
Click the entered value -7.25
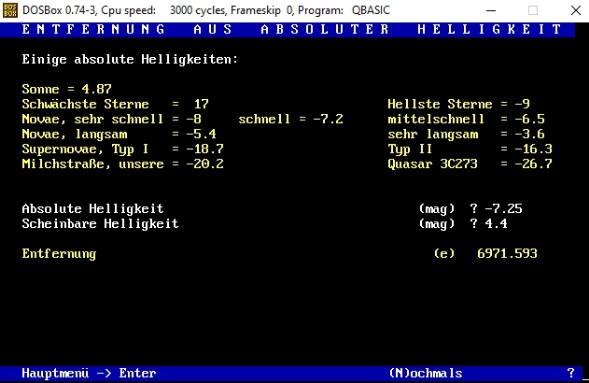pyautogui.click(x=503, y=209)
